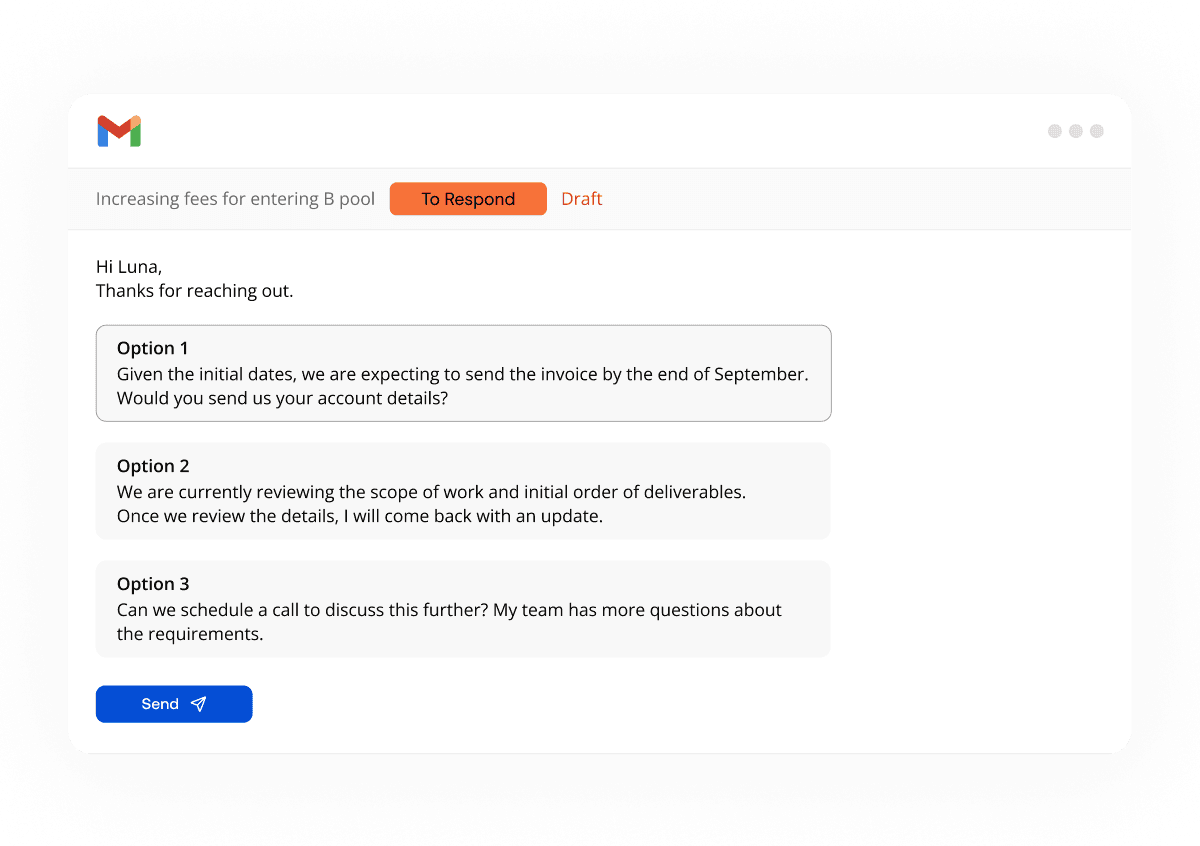Click the leftmost gray dot in window controls
Viewport: 1200px width, 846px height.
tap(1053, 131)
